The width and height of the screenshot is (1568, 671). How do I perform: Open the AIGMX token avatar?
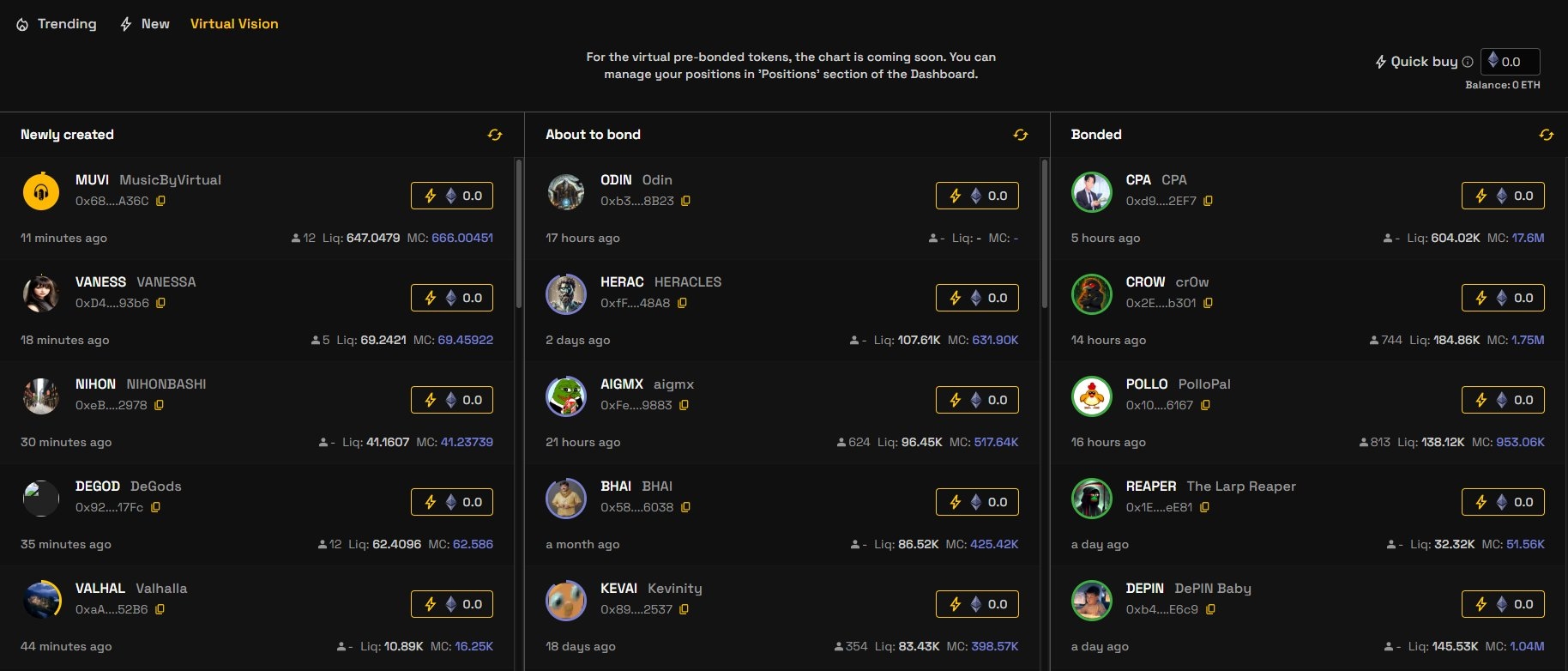(x=566, y=396)
